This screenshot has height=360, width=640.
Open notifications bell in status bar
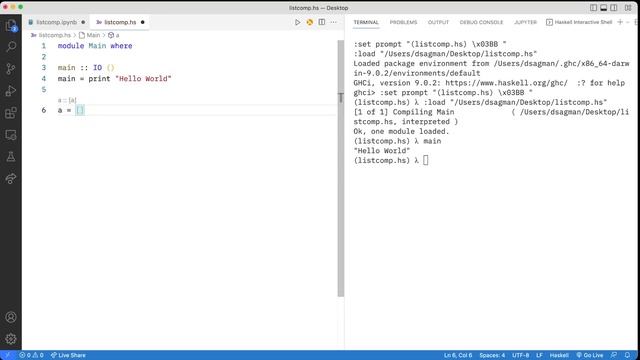click(x=627, y=355)
